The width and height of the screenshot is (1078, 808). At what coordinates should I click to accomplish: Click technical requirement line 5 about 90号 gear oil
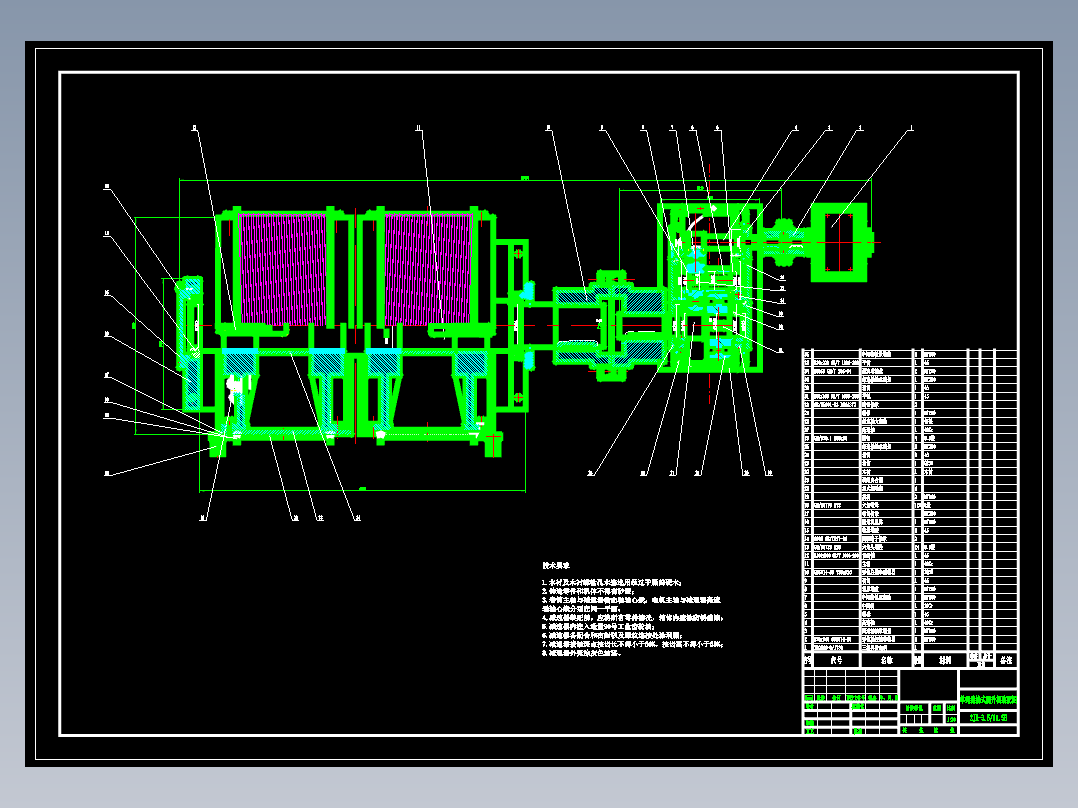tap(597, 626)
